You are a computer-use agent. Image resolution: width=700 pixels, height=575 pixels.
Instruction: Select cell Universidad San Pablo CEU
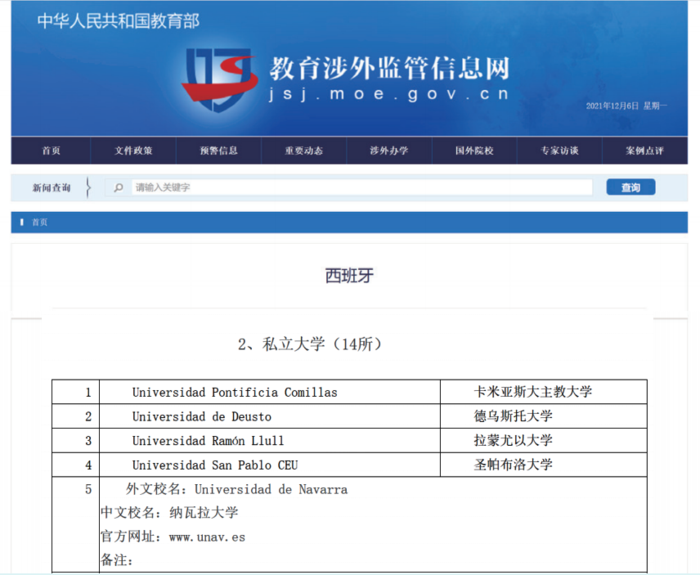270,465
